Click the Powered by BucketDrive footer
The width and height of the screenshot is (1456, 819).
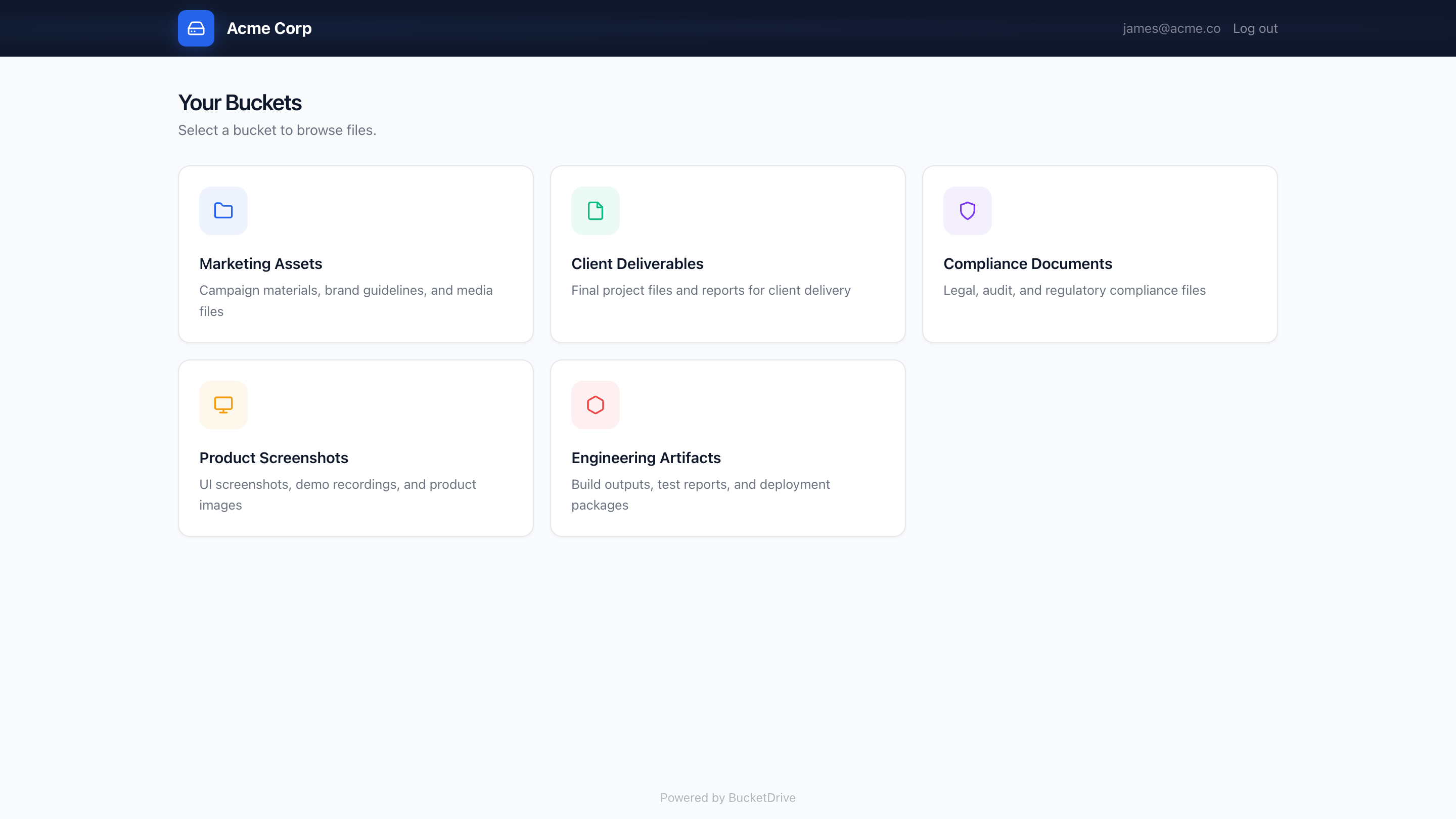point(727,798)
